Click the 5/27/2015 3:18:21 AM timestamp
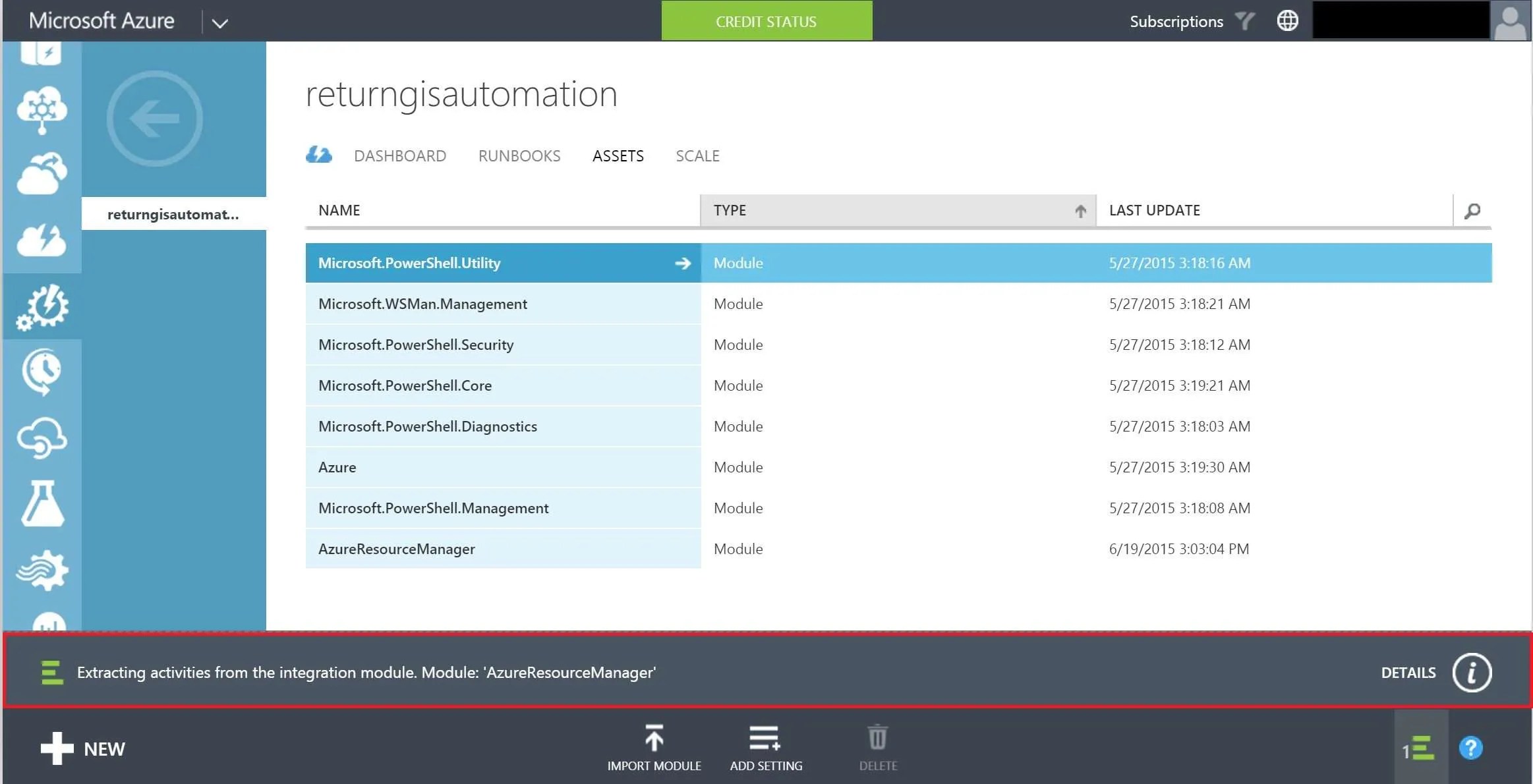The image size is (1533, 784). tap(1180, 304)
